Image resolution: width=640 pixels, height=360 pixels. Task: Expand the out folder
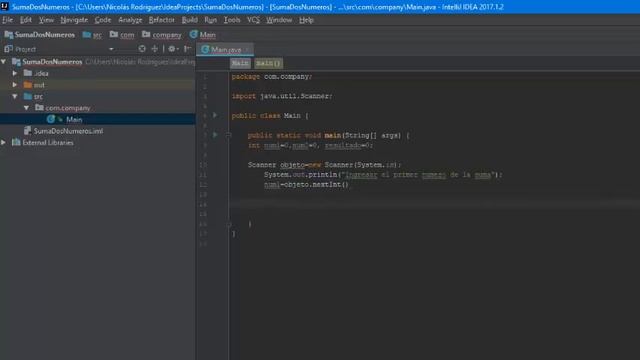[x=15, y=84]
